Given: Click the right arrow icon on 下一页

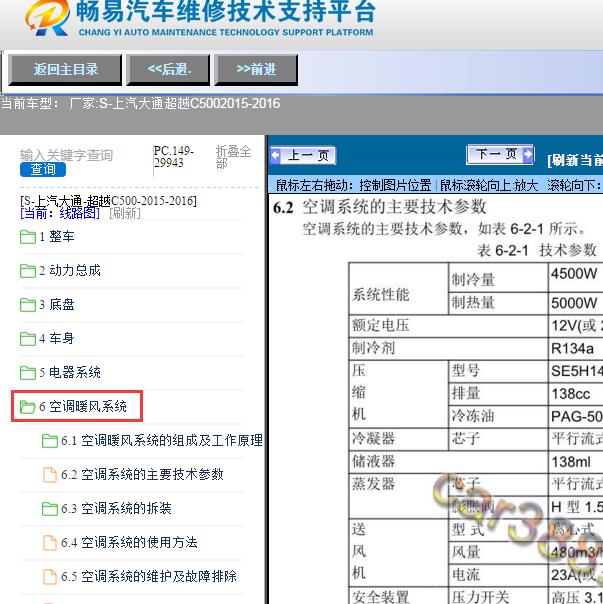Looking at the screenshot, I should pyautogui.click(x=528, y=154).
